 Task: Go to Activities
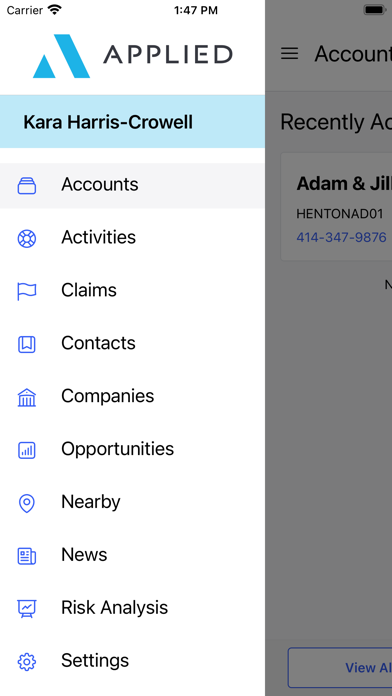[132, 237]
